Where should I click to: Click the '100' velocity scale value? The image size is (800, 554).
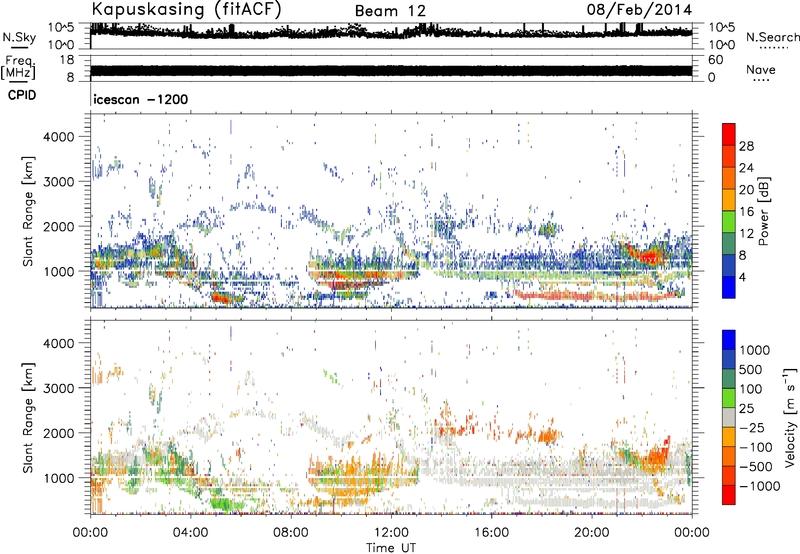click(751, 389)
